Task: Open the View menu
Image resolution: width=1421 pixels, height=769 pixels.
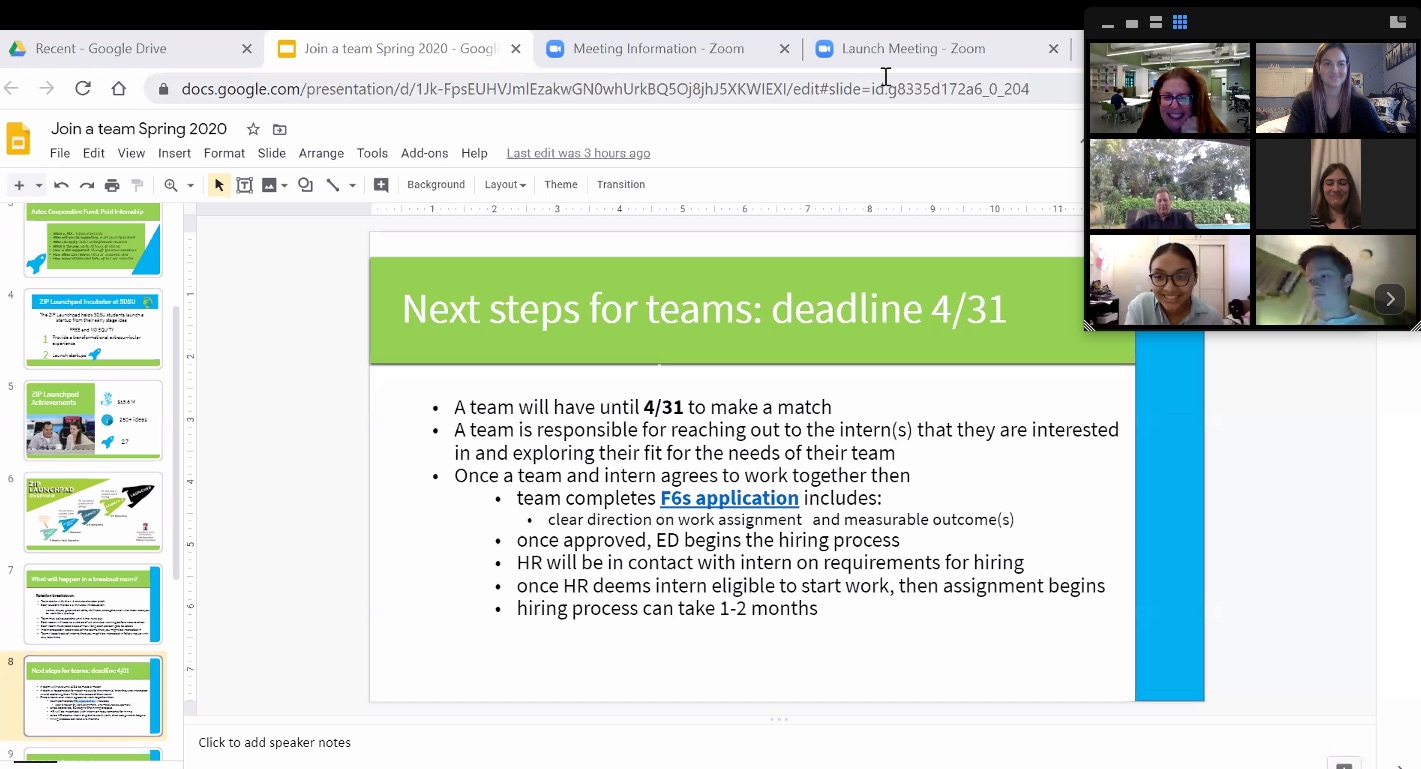Action: 131,153
